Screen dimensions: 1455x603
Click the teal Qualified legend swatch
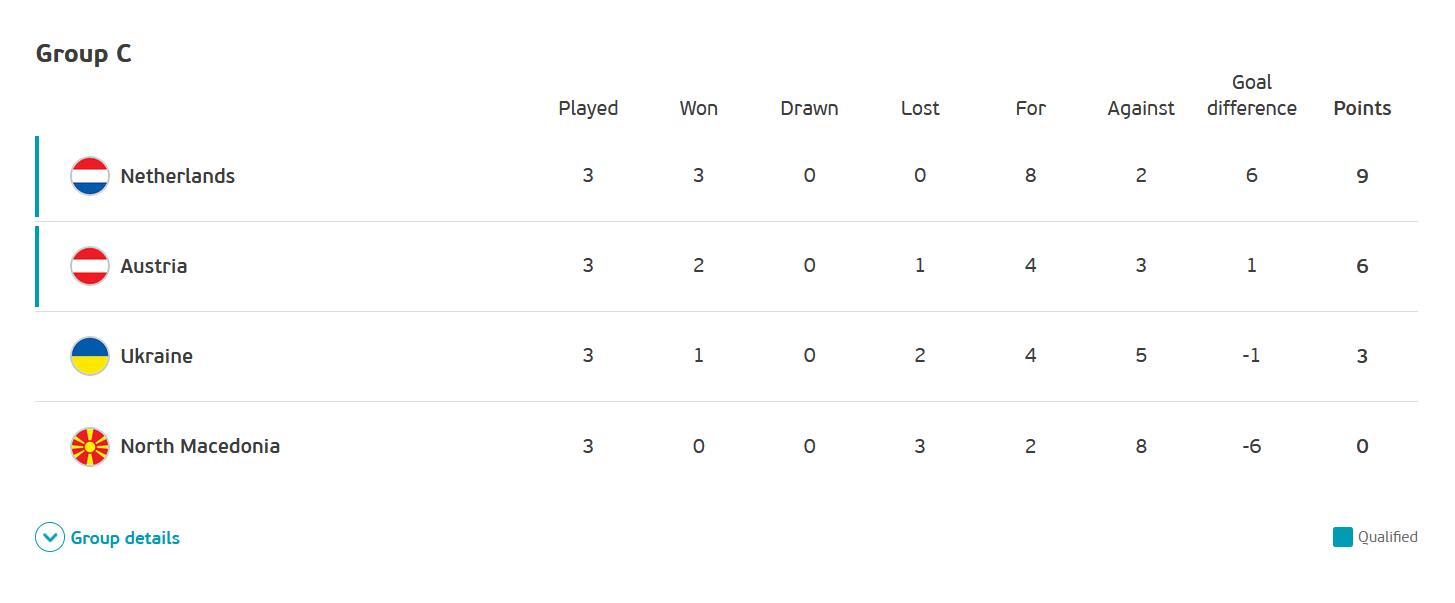tap(1343, 537)
